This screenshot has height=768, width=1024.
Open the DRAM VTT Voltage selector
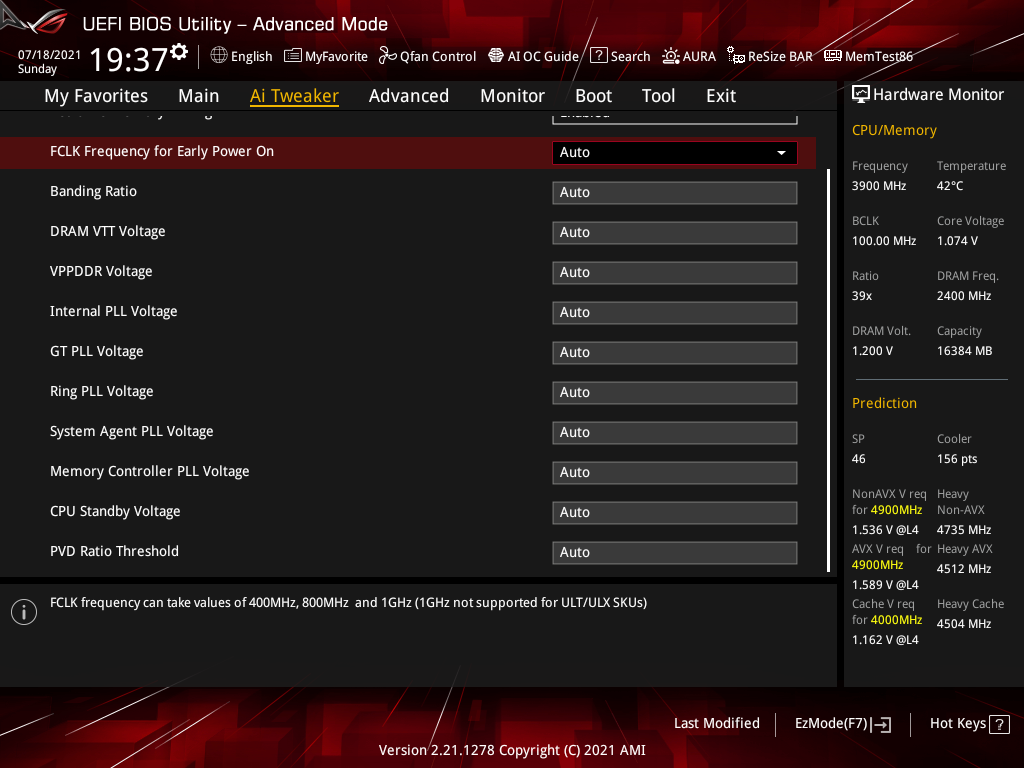click(x=674, y=232)
